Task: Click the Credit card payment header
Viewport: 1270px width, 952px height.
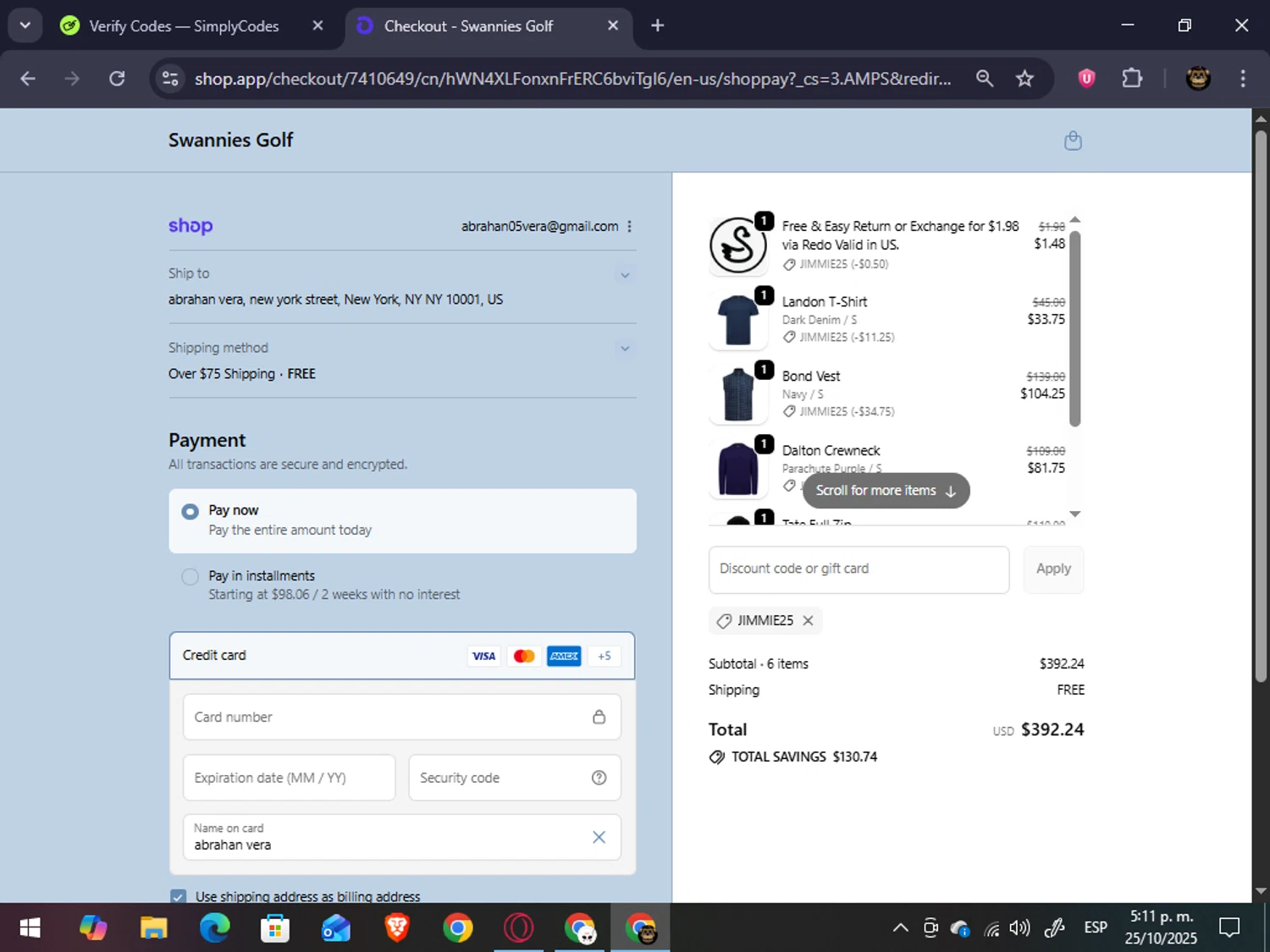Action: [x=402, y=656]
